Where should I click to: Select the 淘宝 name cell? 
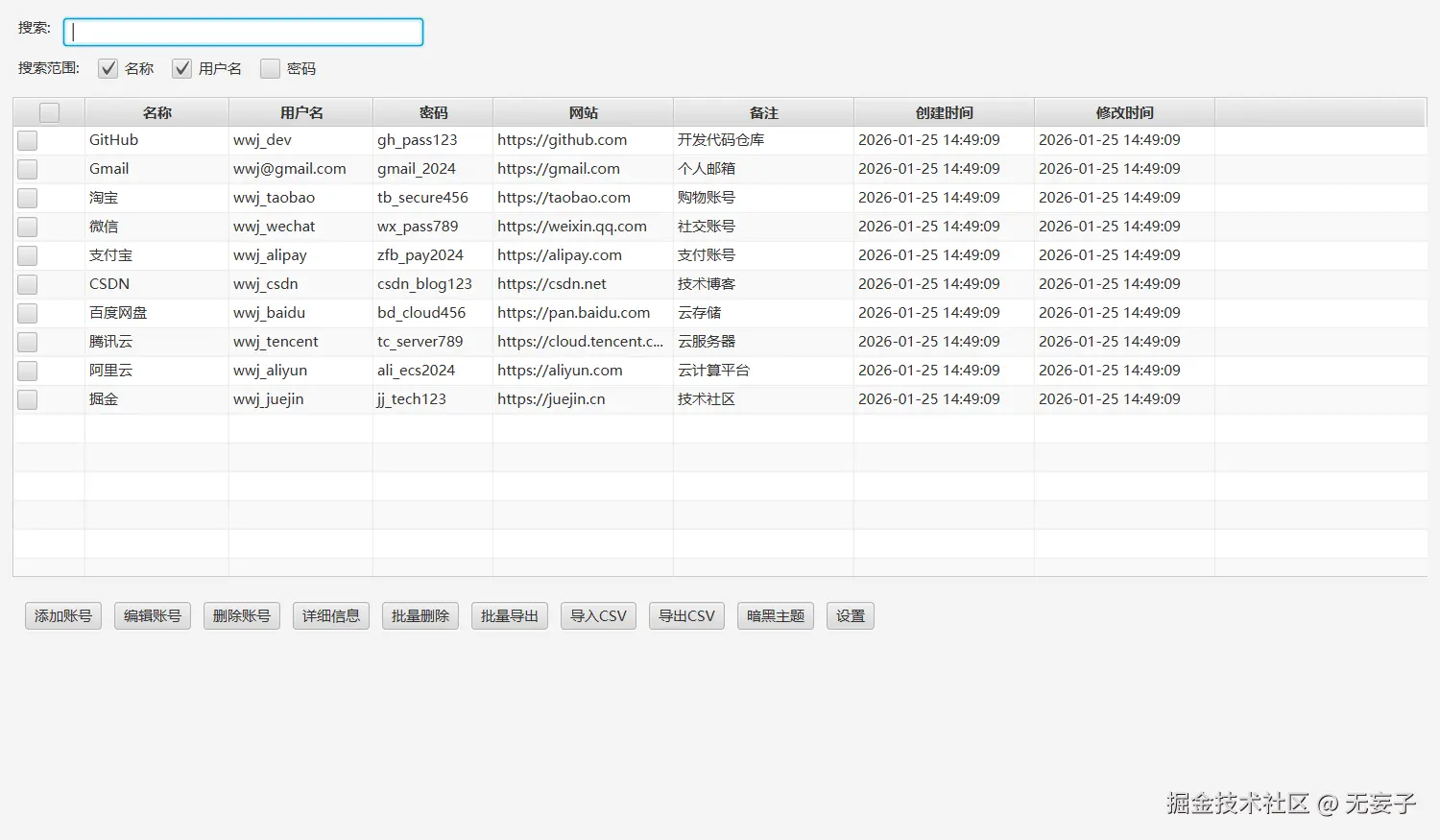click(x=157, y=198)
